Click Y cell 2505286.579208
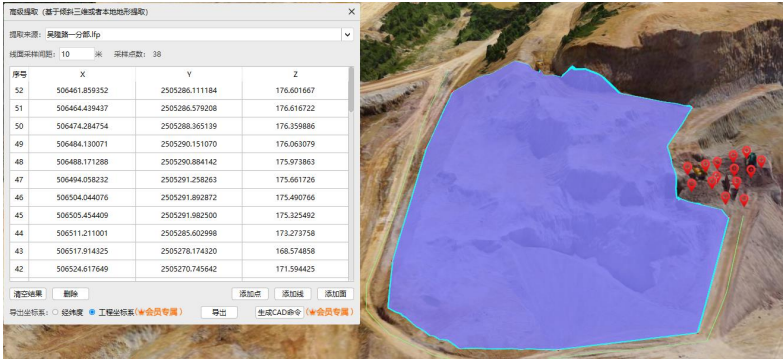 (x=189, y=108)
